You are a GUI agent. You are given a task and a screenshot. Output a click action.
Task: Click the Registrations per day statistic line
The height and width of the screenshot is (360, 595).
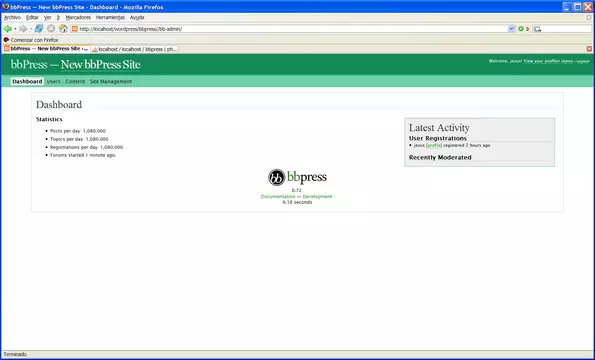pos(87,147)
